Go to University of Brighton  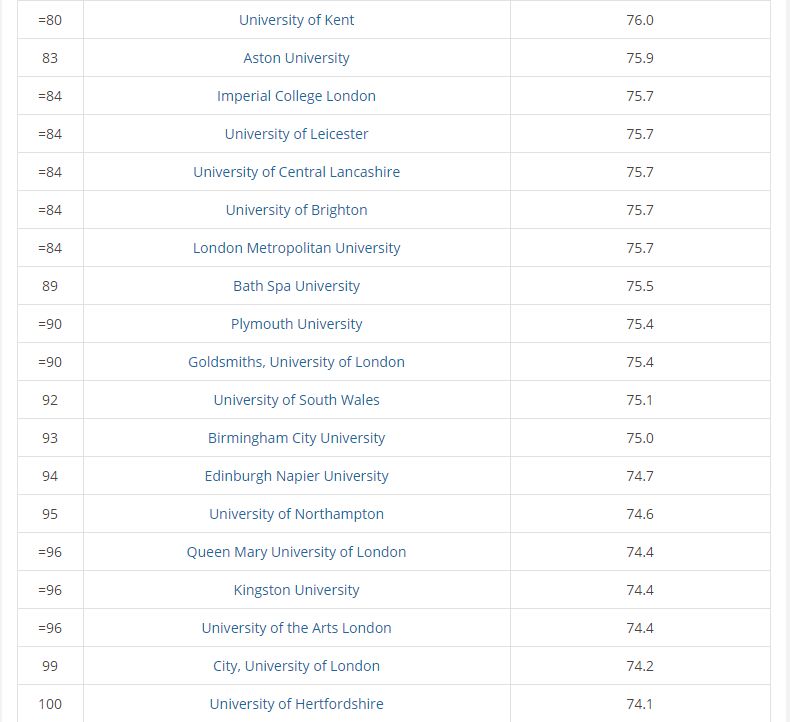click(296, 210)
